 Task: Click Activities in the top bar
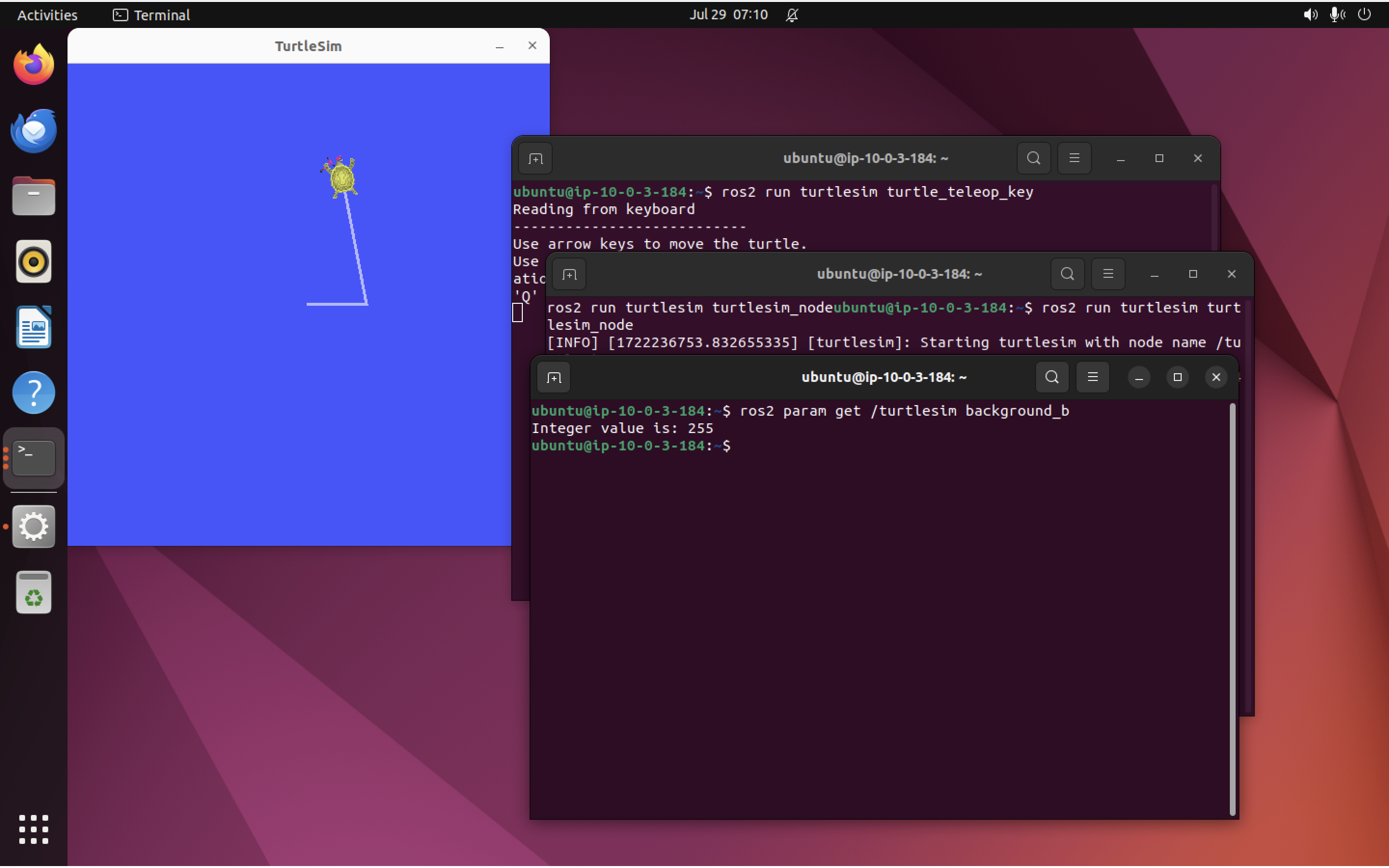[46, 15]
